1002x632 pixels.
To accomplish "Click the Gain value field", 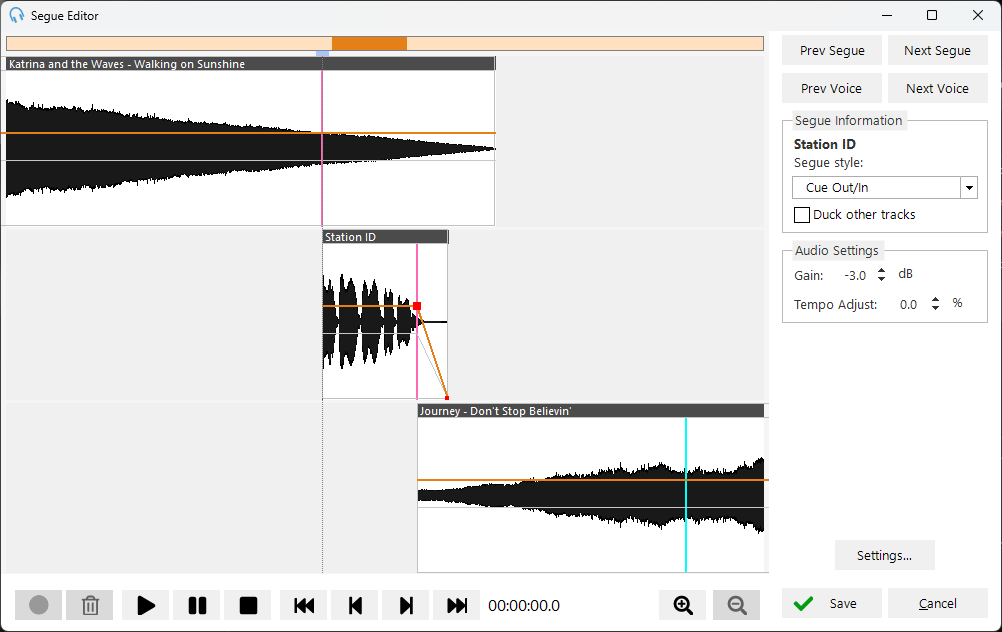I will tap(855, 275).
